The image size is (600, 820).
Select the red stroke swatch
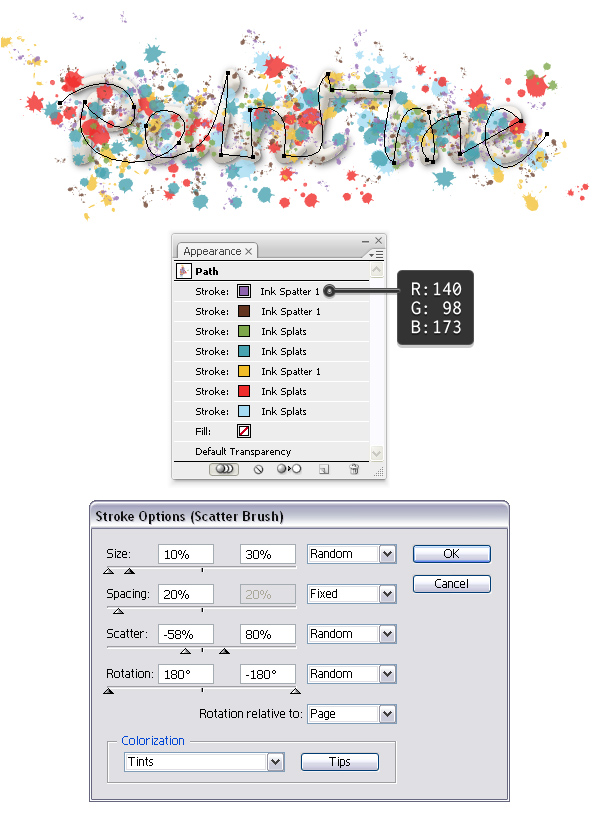pos(244,391)
